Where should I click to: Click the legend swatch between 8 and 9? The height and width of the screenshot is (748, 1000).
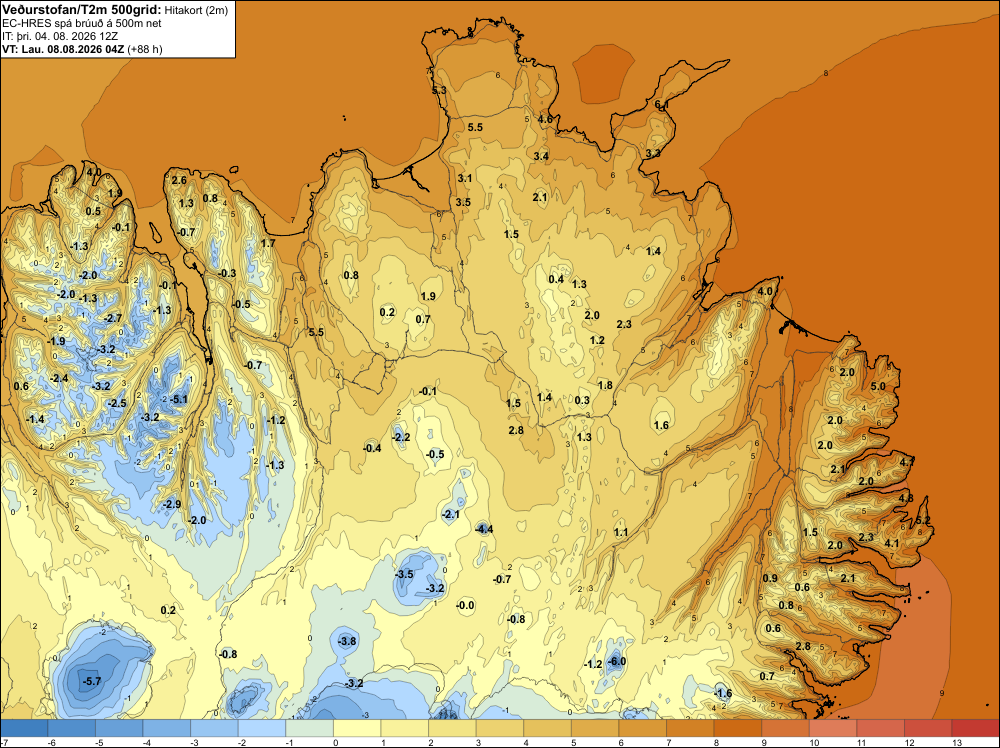[738, 728]
